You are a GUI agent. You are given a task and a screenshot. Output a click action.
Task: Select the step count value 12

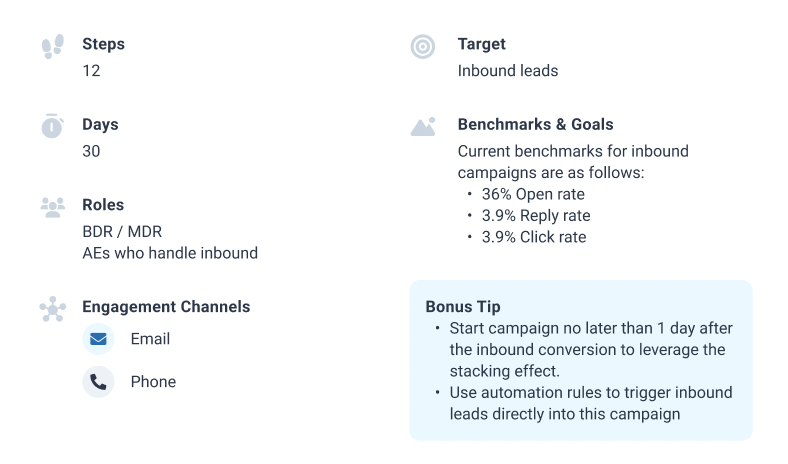(91, 71)
